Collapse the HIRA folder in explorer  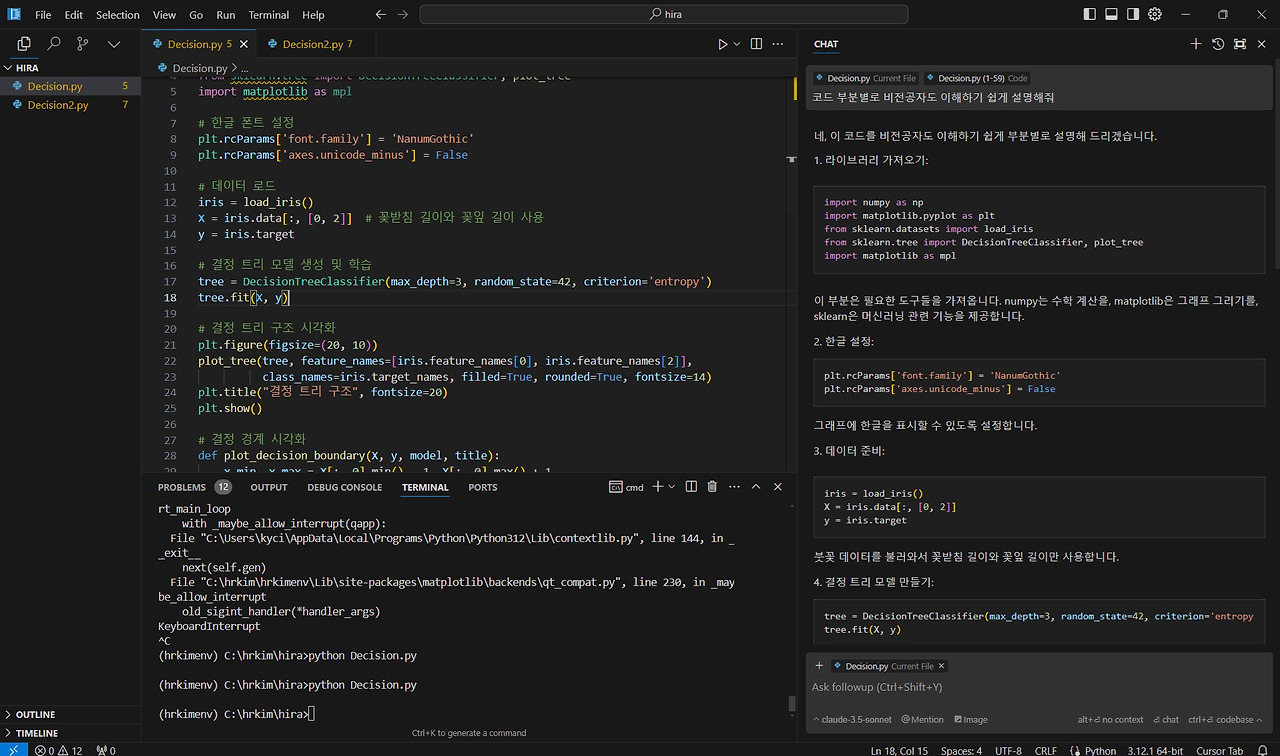[x=27, y=68]
